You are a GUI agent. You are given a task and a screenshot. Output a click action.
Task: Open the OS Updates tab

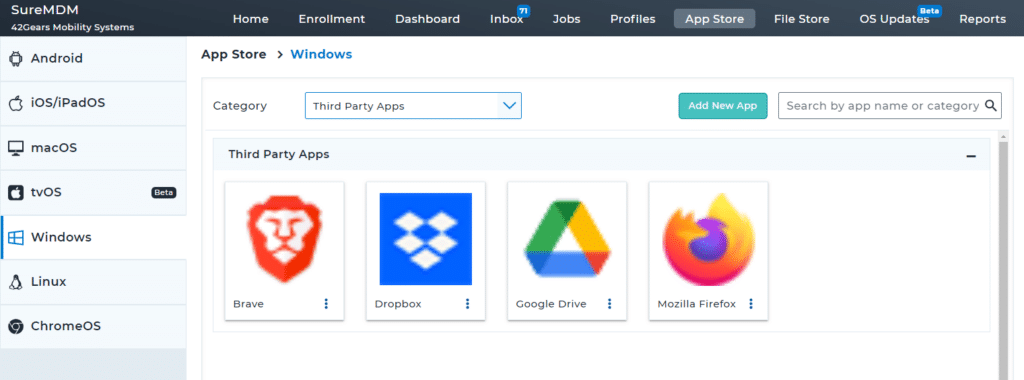pyautogui.click(x=894, y=19)
